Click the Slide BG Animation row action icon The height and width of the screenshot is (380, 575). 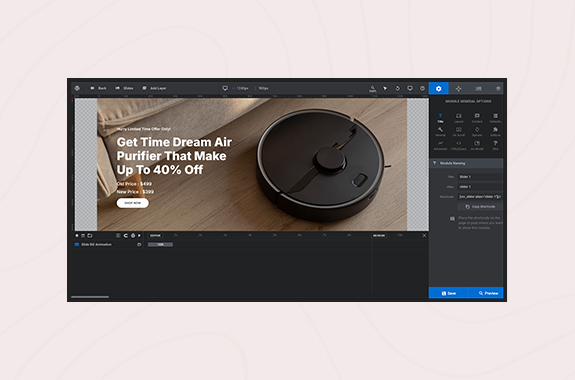[139, 244]
